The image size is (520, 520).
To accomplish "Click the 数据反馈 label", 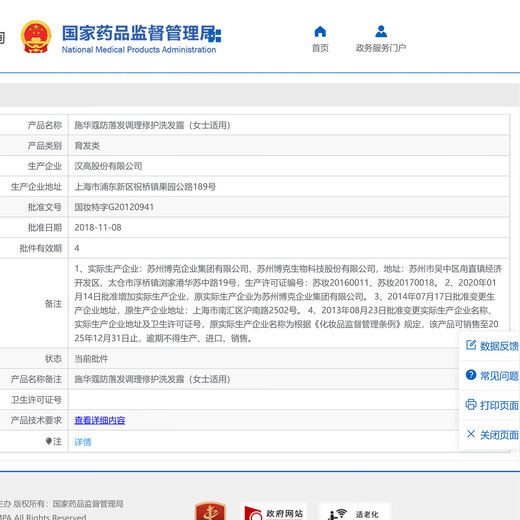I will click(x=499, y=346).
